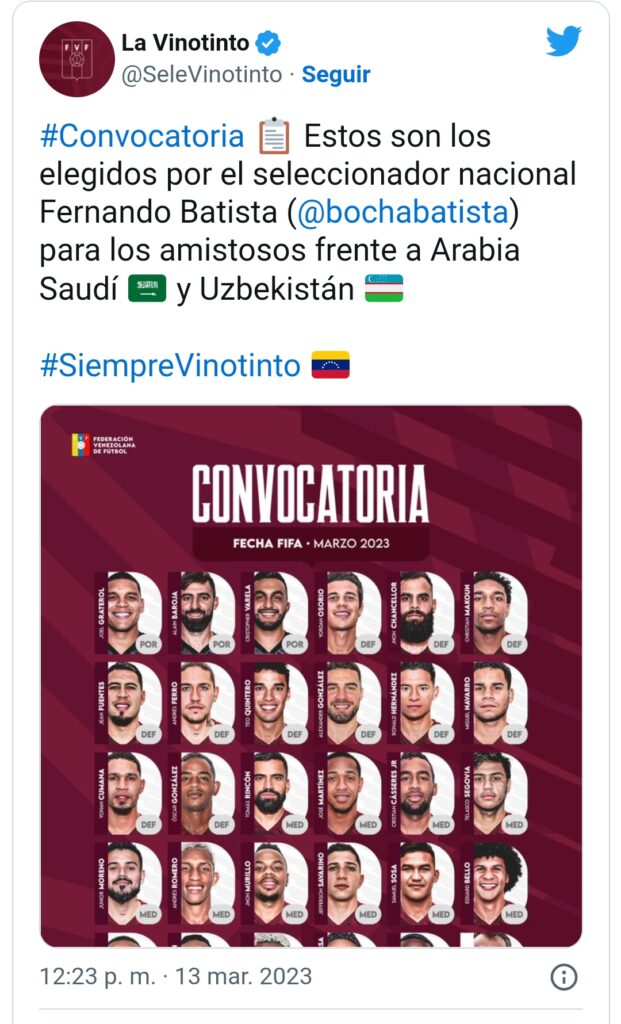This screenshot has height=1024, width=621.
Task: Open the #SiempreVinotinto hashtag
Action: [170, 365]
